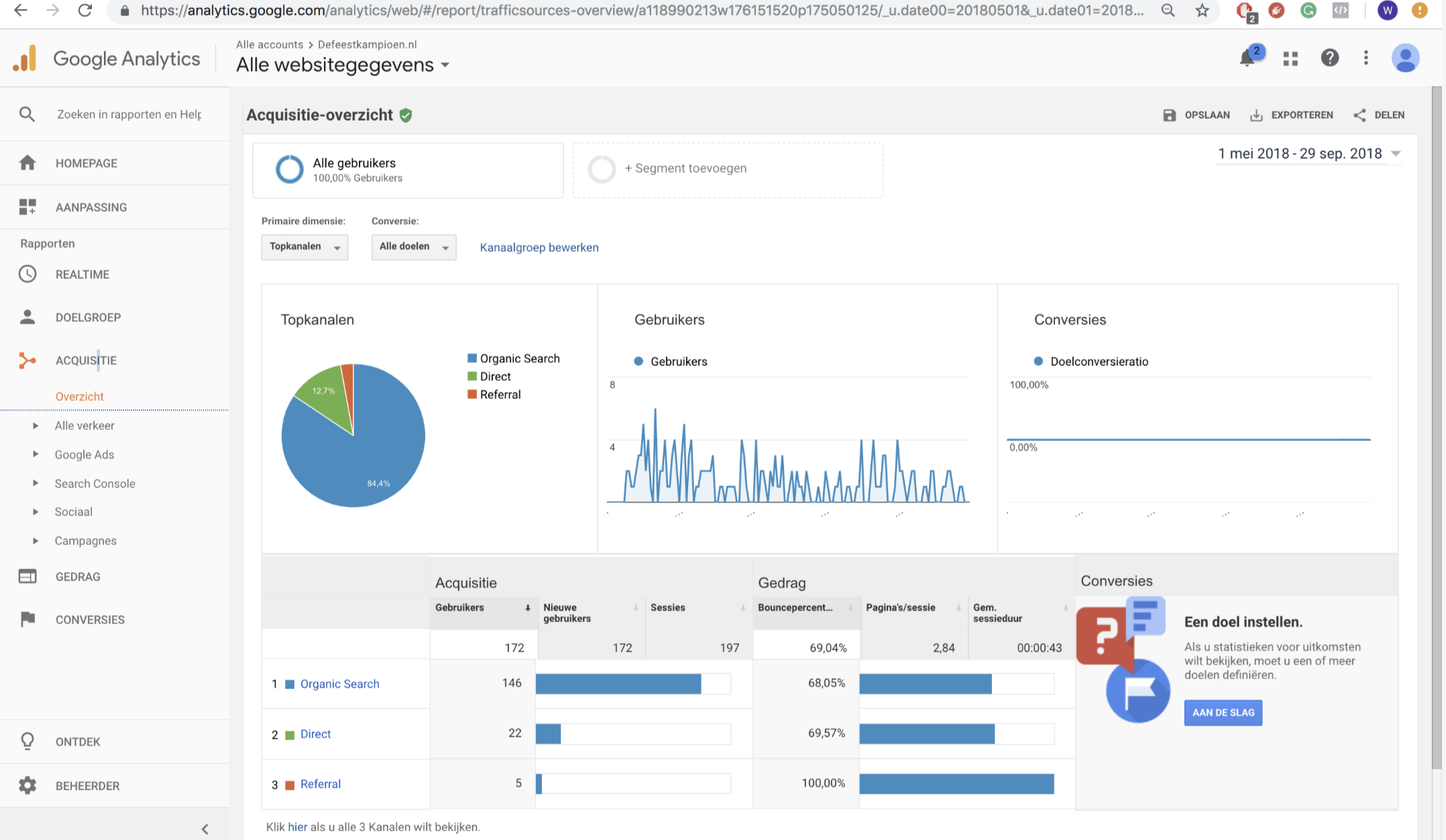Click the Alle gebruikers segment box
This screenshot has height=840, width=1446.
(408, 170)
